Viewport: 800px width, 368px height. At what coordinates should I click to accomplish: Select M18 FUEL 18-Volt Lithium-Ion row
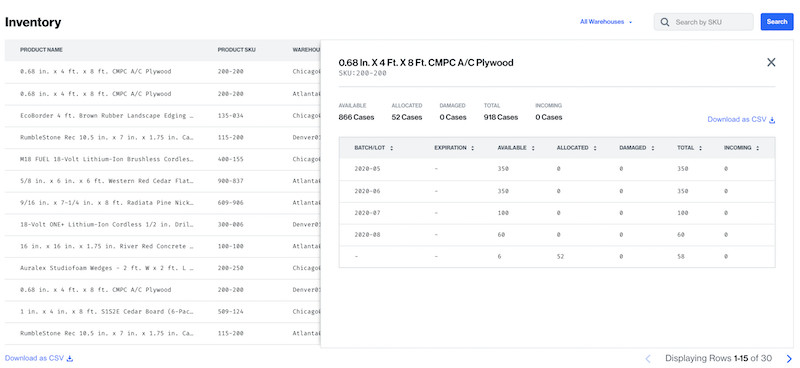click(x=162, y=159)
